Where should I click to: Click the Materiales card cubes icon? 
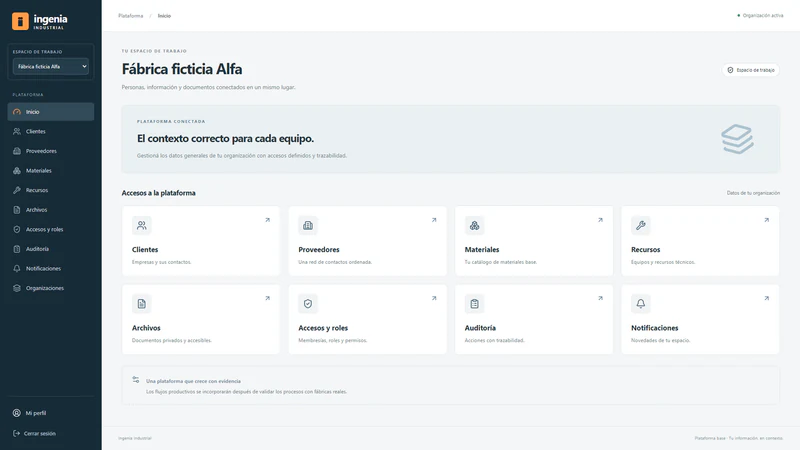tap(474, 225)
